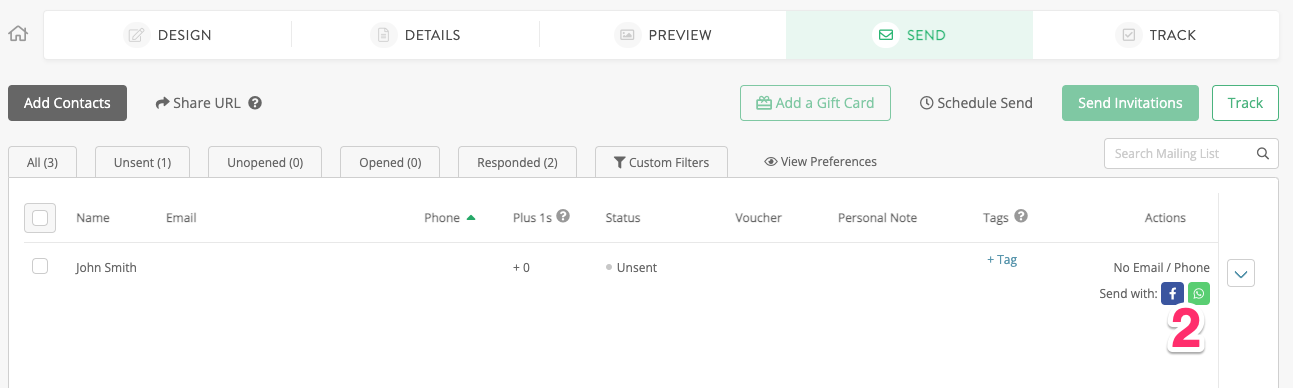Open the Plus 1s help tooltip icon

coord(563,216)
